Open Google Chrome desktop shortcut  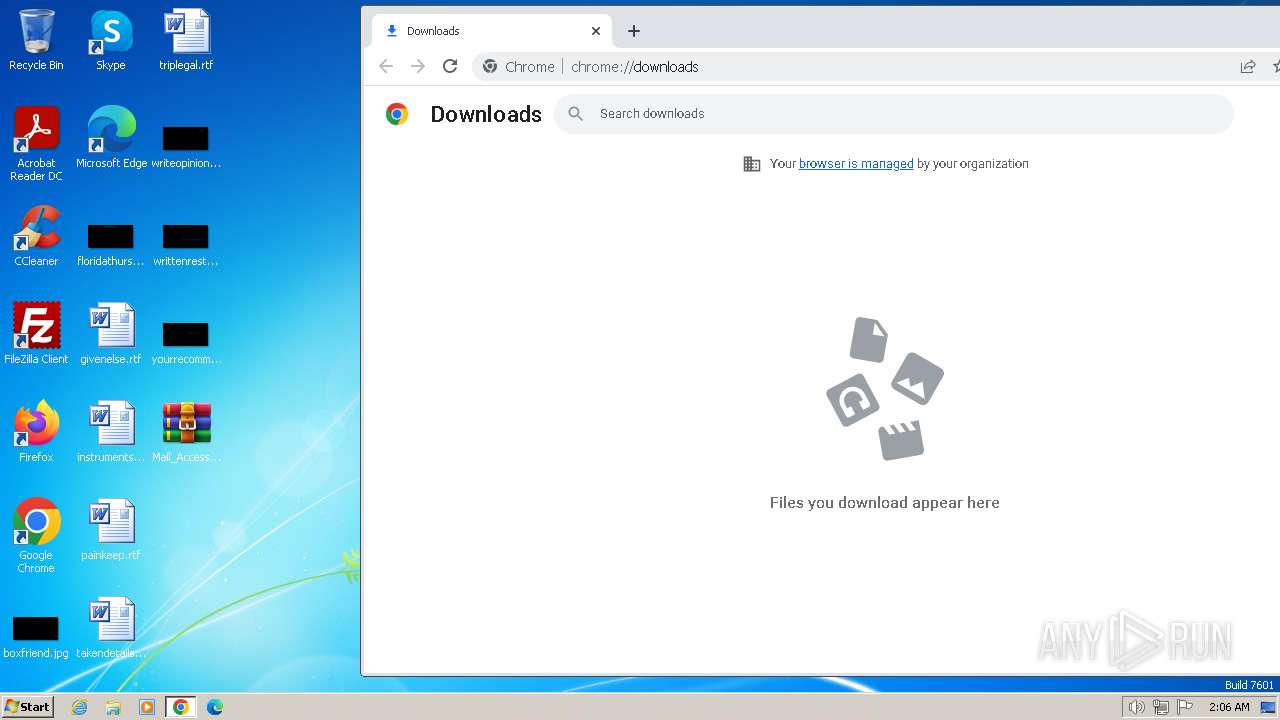(x=36, y=535)
